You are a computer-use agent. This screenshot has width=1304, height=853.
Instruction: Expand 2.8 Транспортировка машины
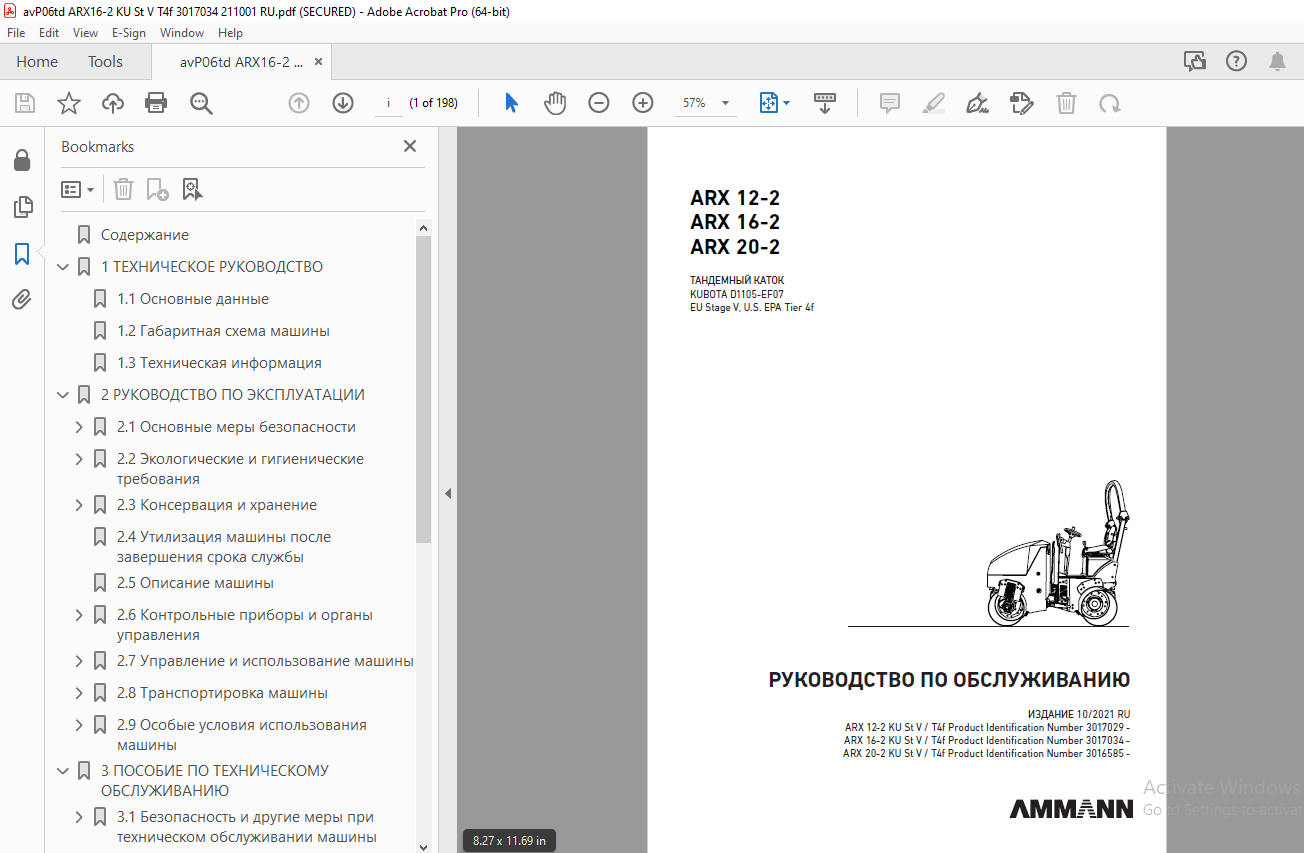[x=79, y=693]
